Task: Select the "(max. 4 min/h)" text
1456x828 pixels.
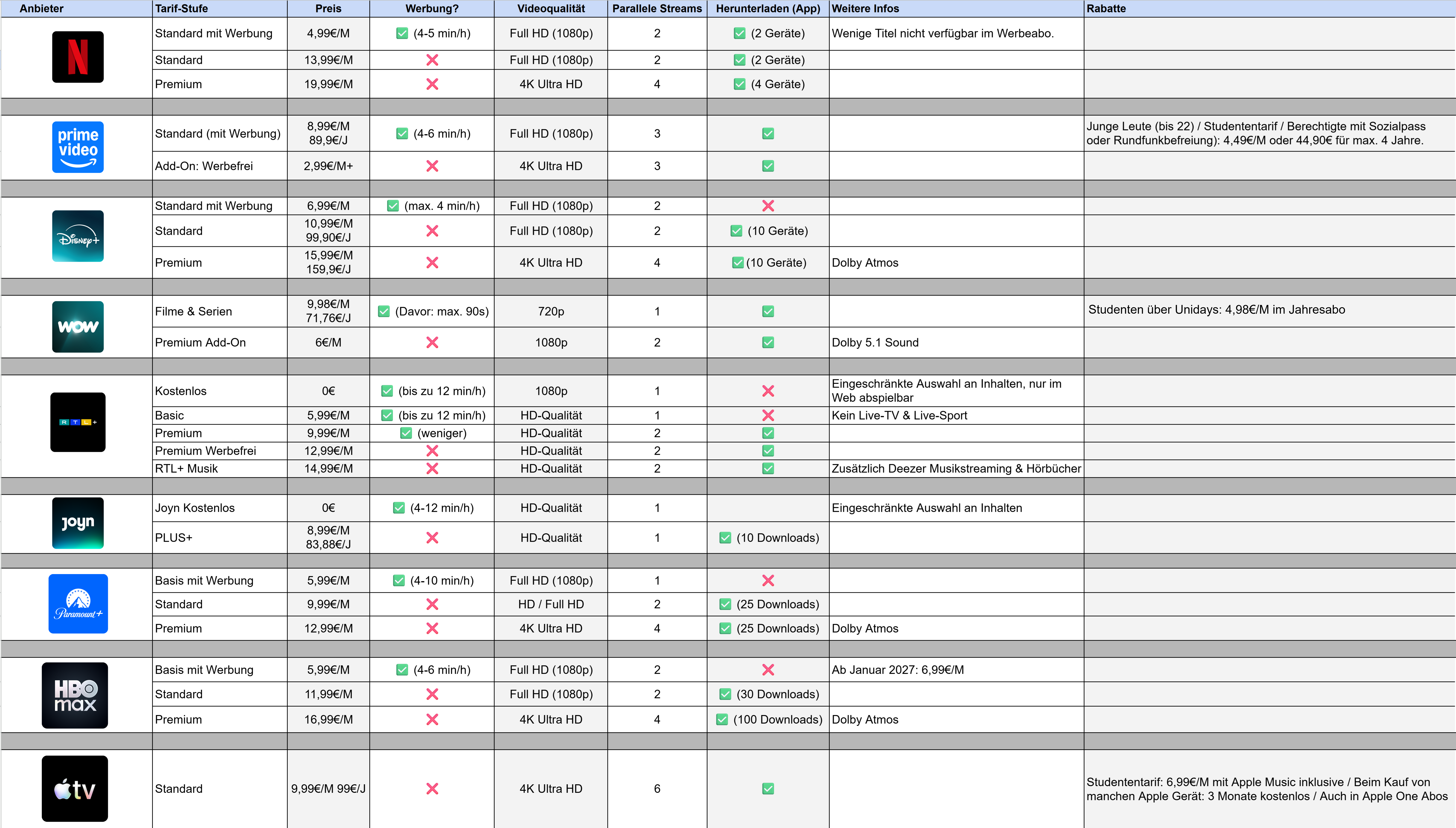Action: tap(442, 206)
